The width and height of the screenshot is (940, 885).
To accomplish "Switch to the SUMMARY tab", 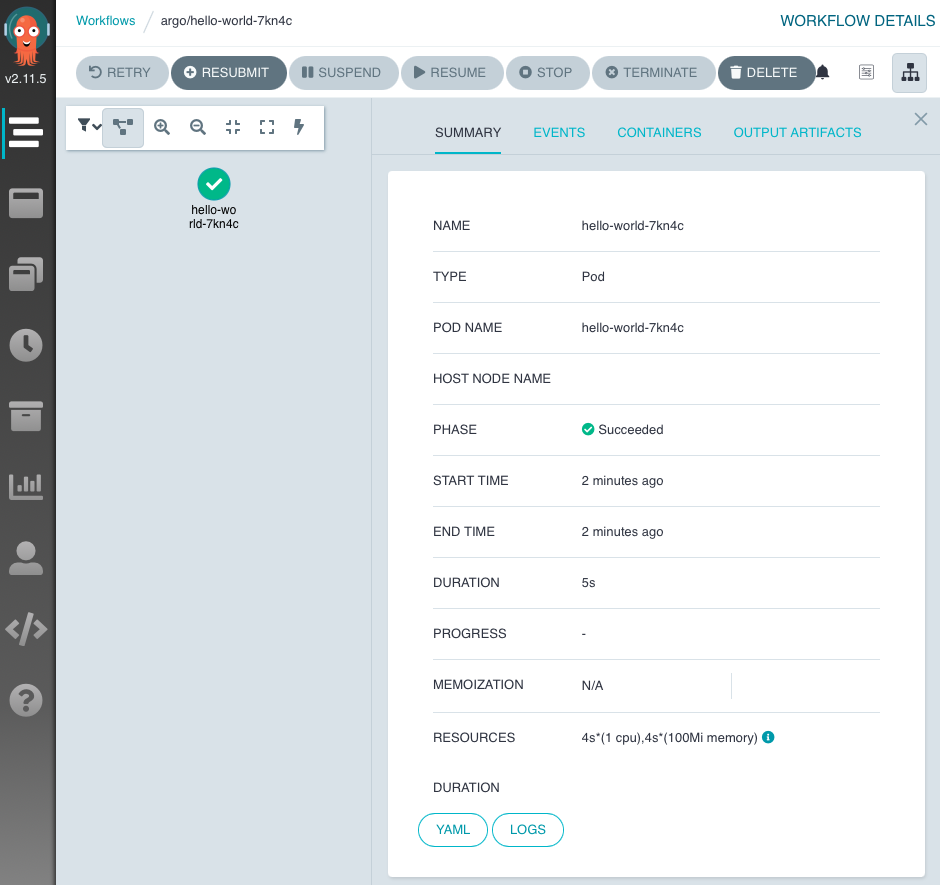I will click(468, 133).
